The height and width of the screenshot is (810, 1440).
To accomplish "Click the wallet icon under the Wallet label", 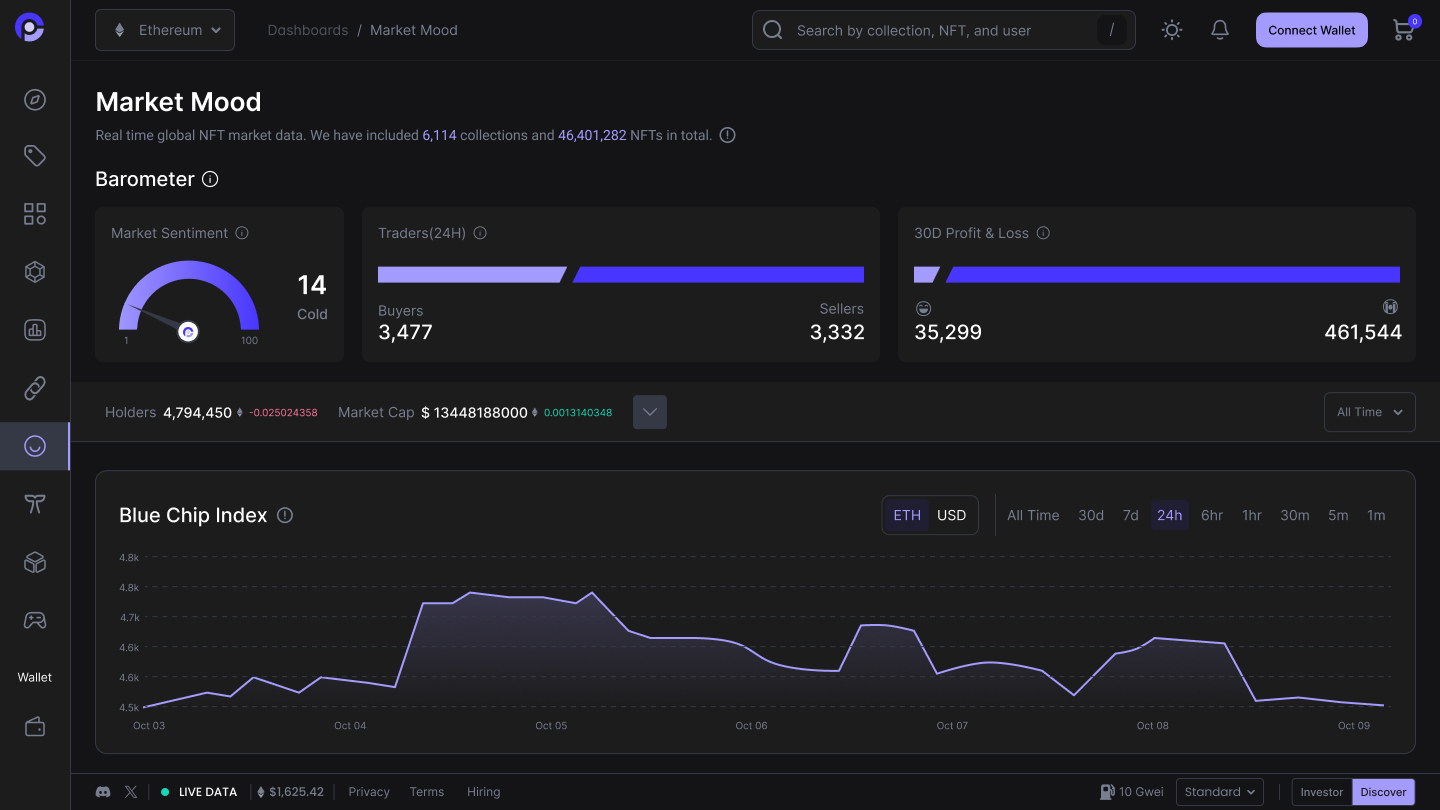I will [x=35, y=726].
